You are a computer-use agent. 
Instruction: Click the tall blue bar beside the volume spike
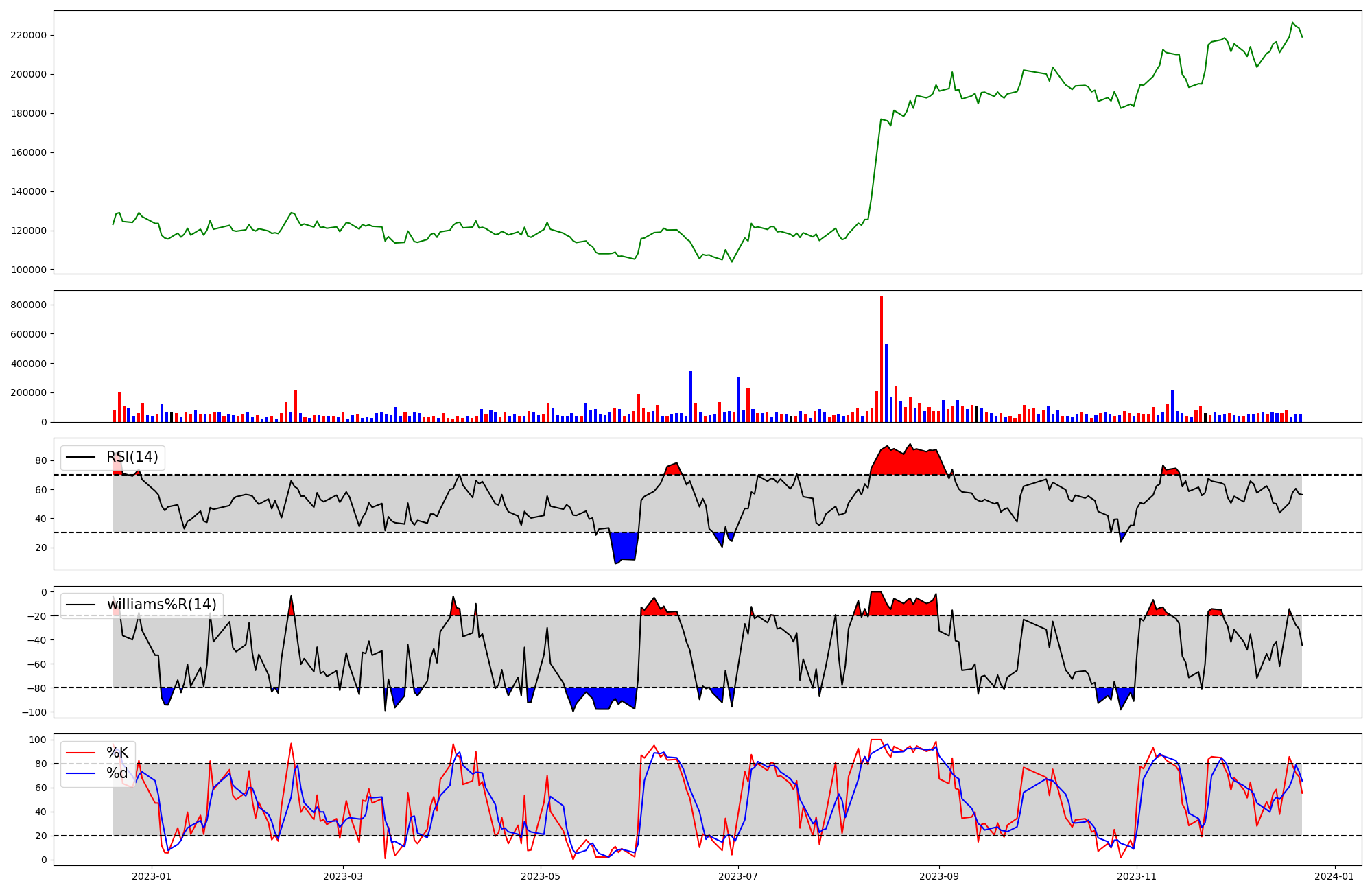click(x=886, y=384)
